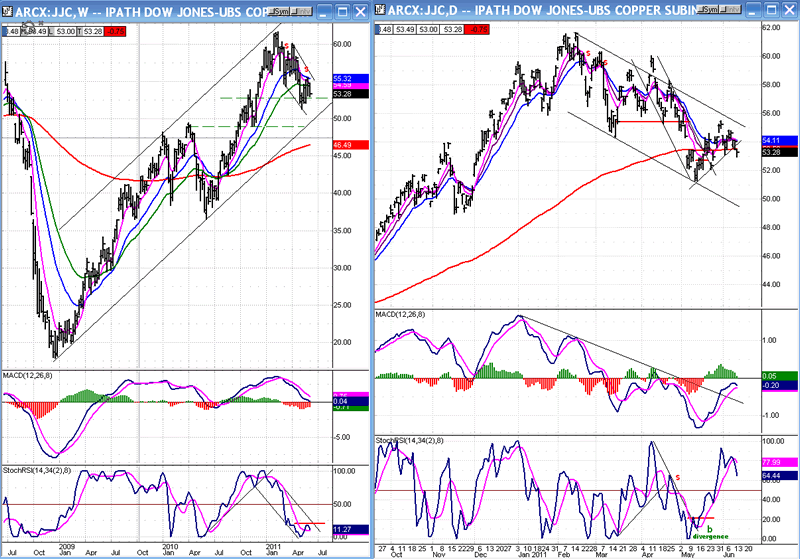
Task: Click the 53.28 quote box in daily chart header
Action: tap(453, 30)
